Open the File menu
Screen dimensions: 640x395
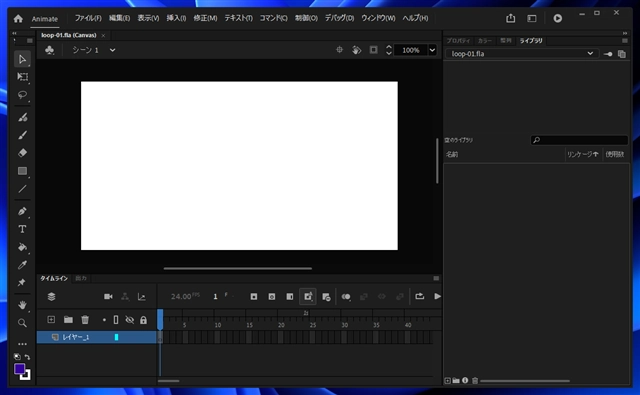click(88, 18)
